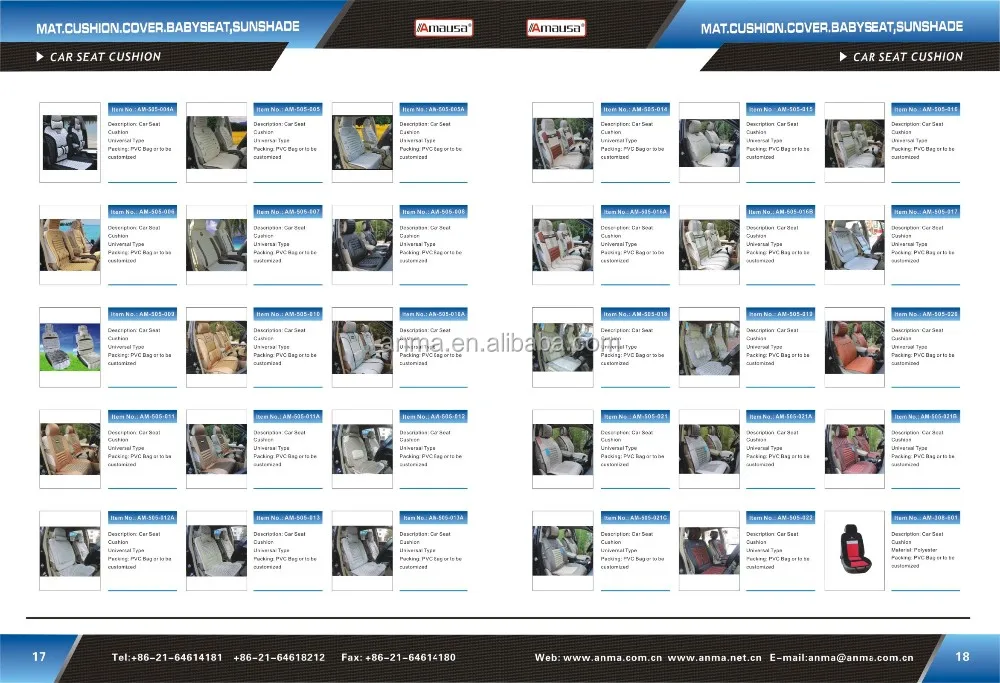Open the seat photo for AM-505-012
Viewport: 1000px width, 683px height.
coord(362,448)
